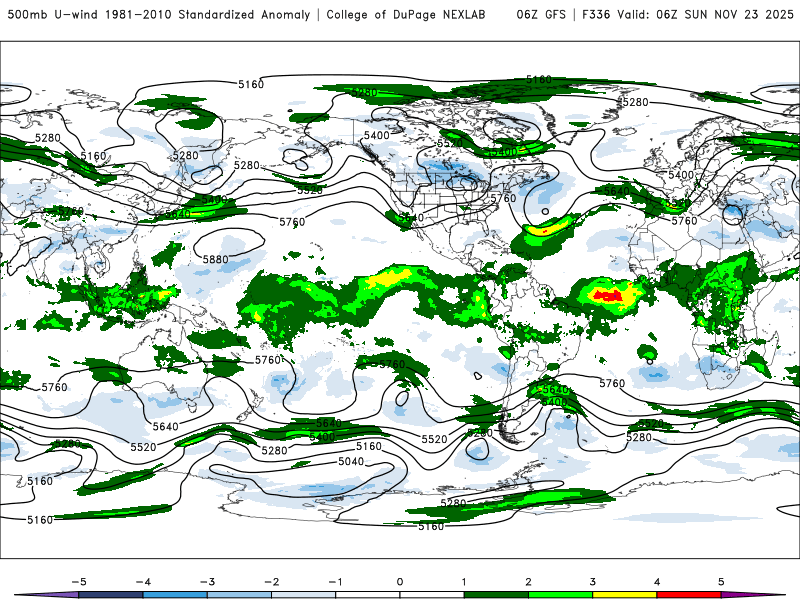Select the bright green swatch between 2 and 3
The height and width of the screenshot is (600, 800).
pyautogui.click(x=561, y=595)
